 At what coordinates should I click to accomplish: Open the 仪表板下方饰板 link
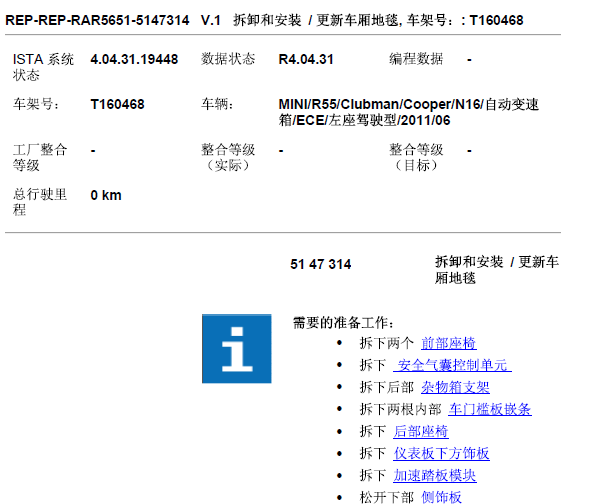pos(441,454)
